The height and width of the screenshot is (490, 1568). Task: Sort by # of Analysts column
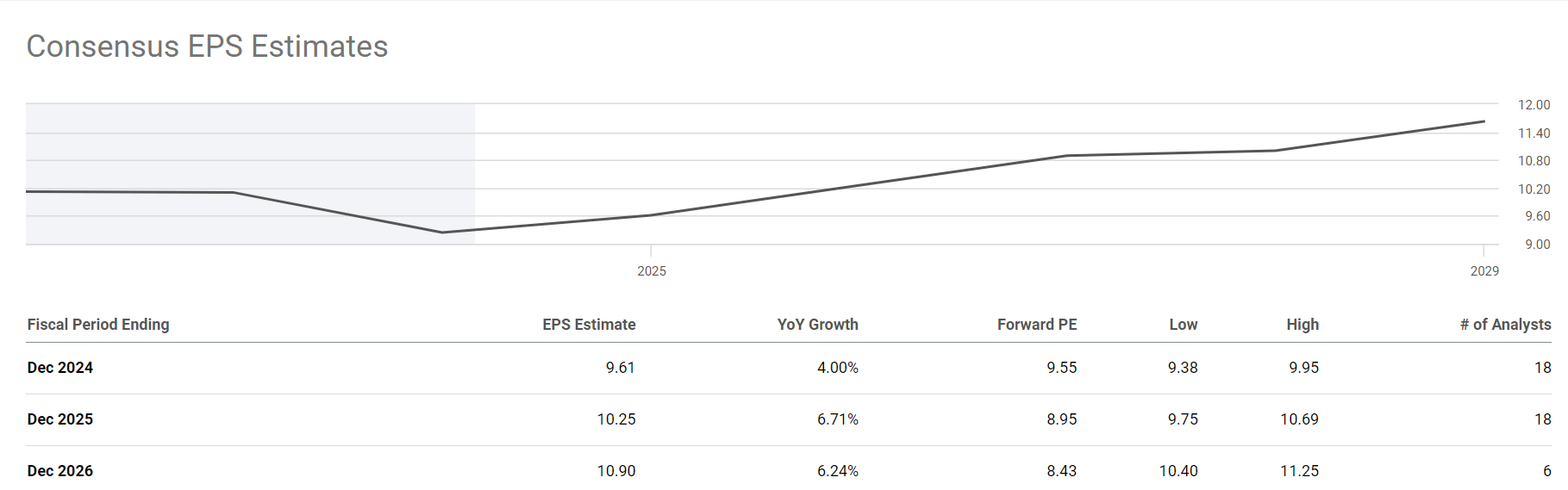pos(1504,325)
